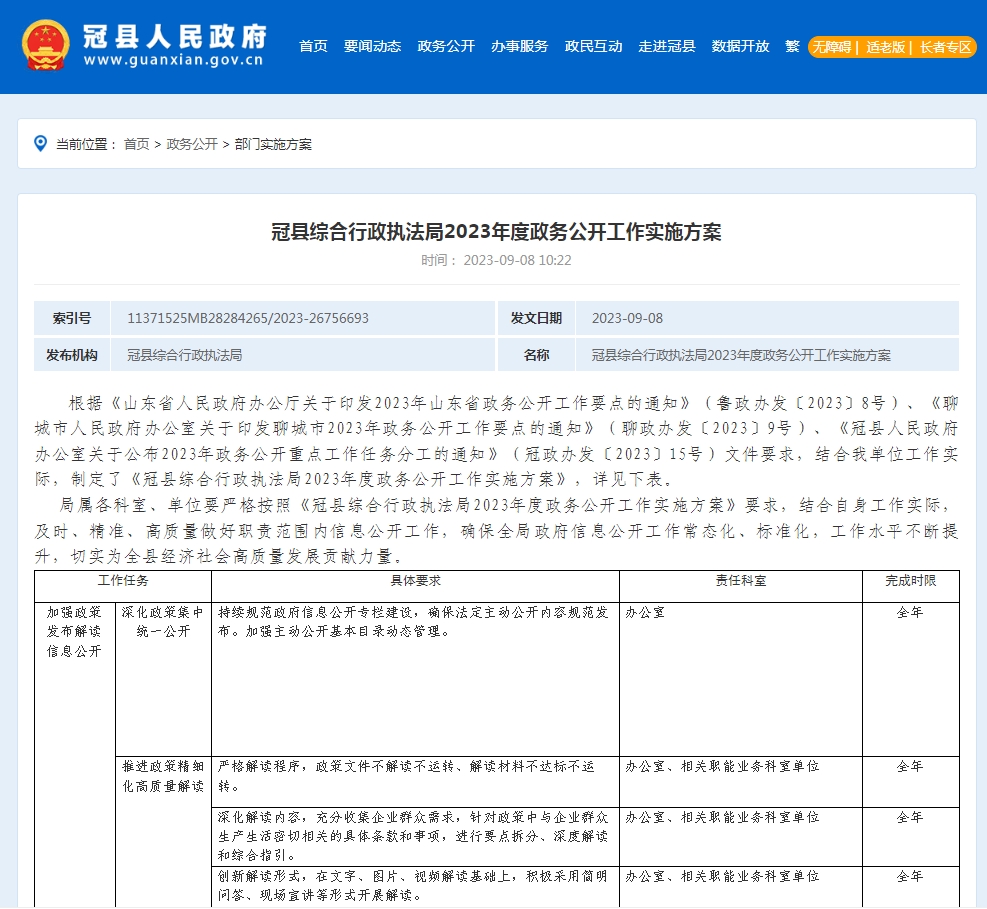Open the 办事服务 navigation menu
Screen dimensions: 987x909
[519, 47]
